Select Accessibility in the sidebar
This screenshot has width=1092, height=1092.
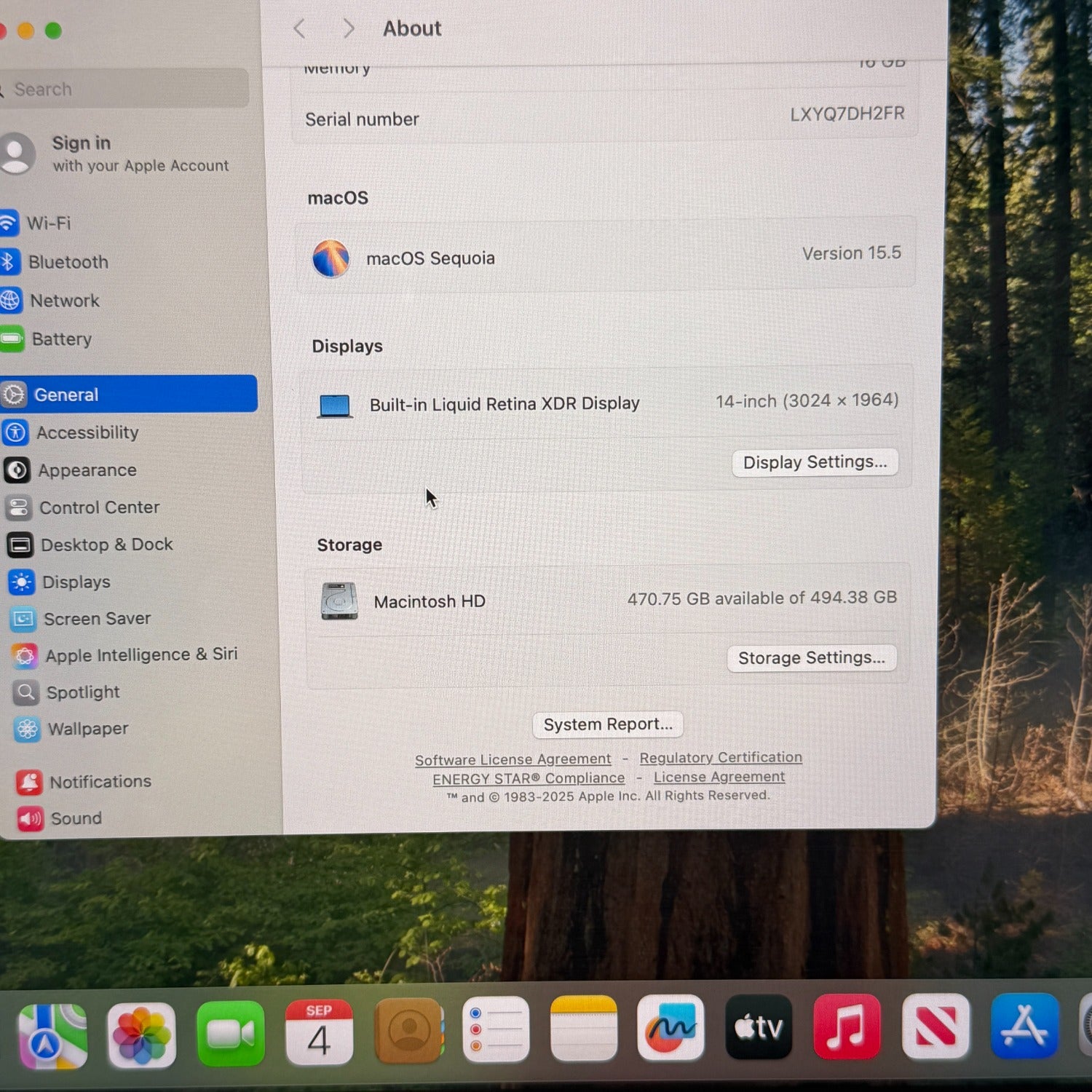click(87, 432)
